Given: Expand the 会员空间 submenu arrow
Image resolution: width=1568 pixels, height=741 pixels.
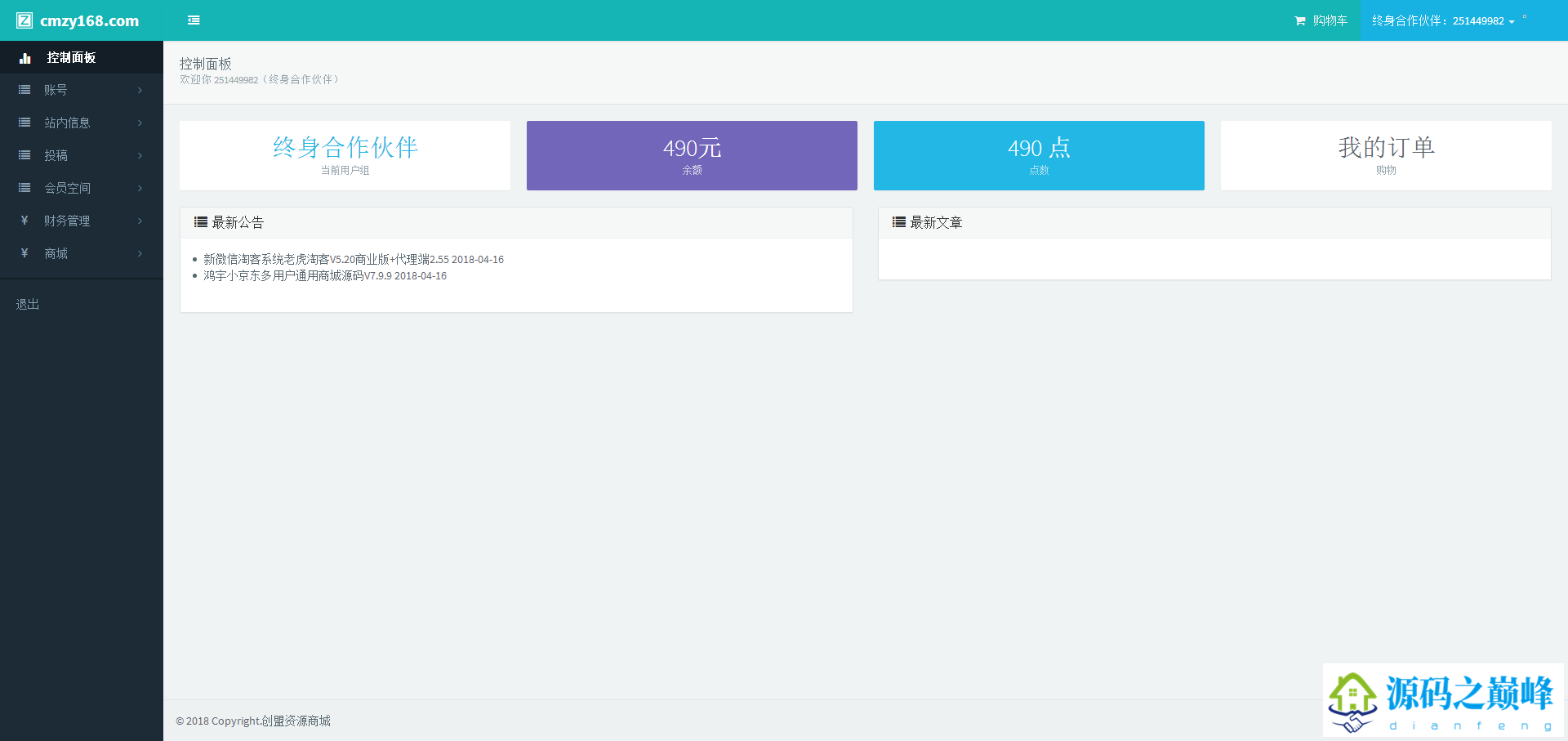Looking at the screenshot, I should 140,189.
